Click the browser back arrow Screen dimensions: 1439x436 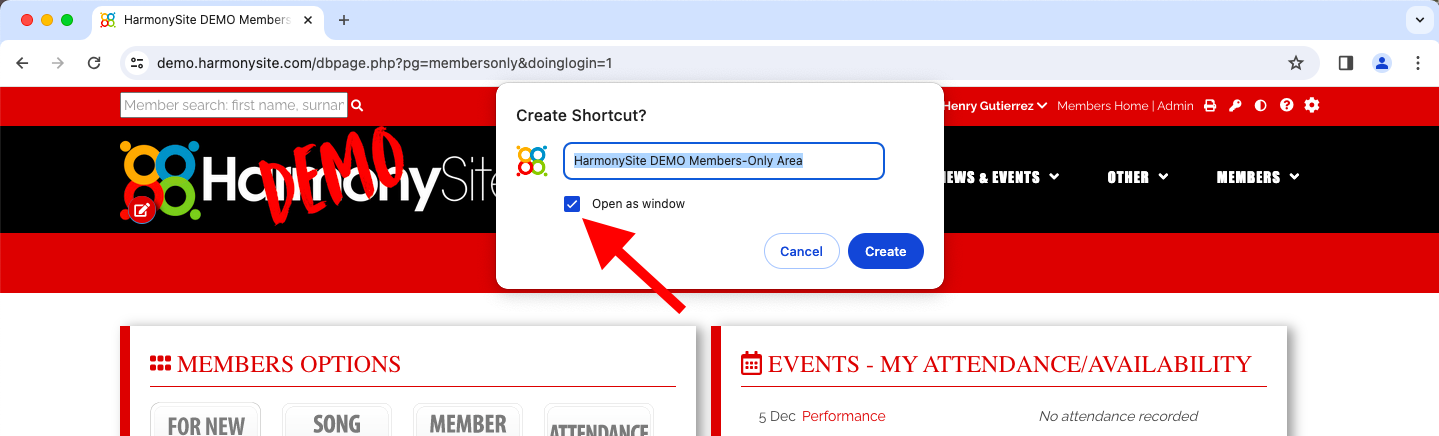23,63
